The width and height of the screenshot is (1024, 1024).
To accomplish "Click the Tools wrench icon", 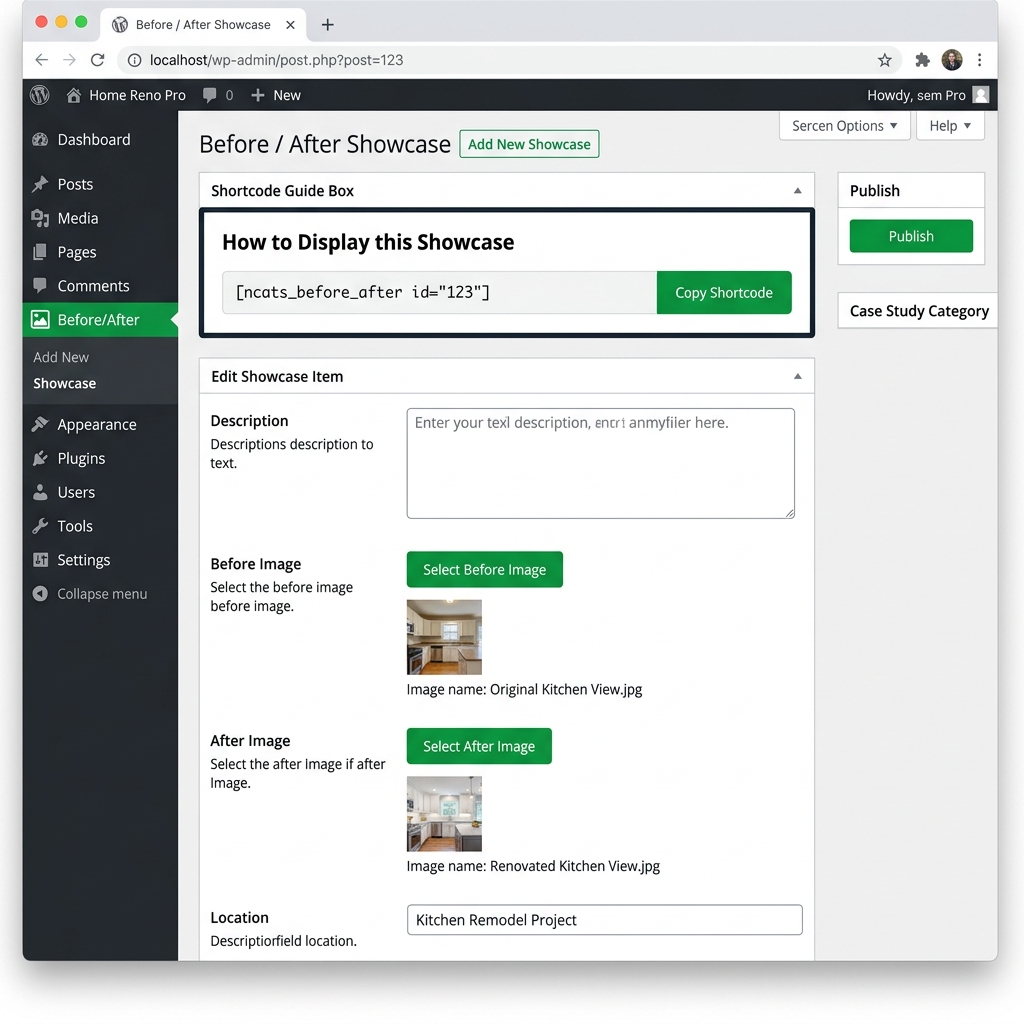I will pos(40,526).
